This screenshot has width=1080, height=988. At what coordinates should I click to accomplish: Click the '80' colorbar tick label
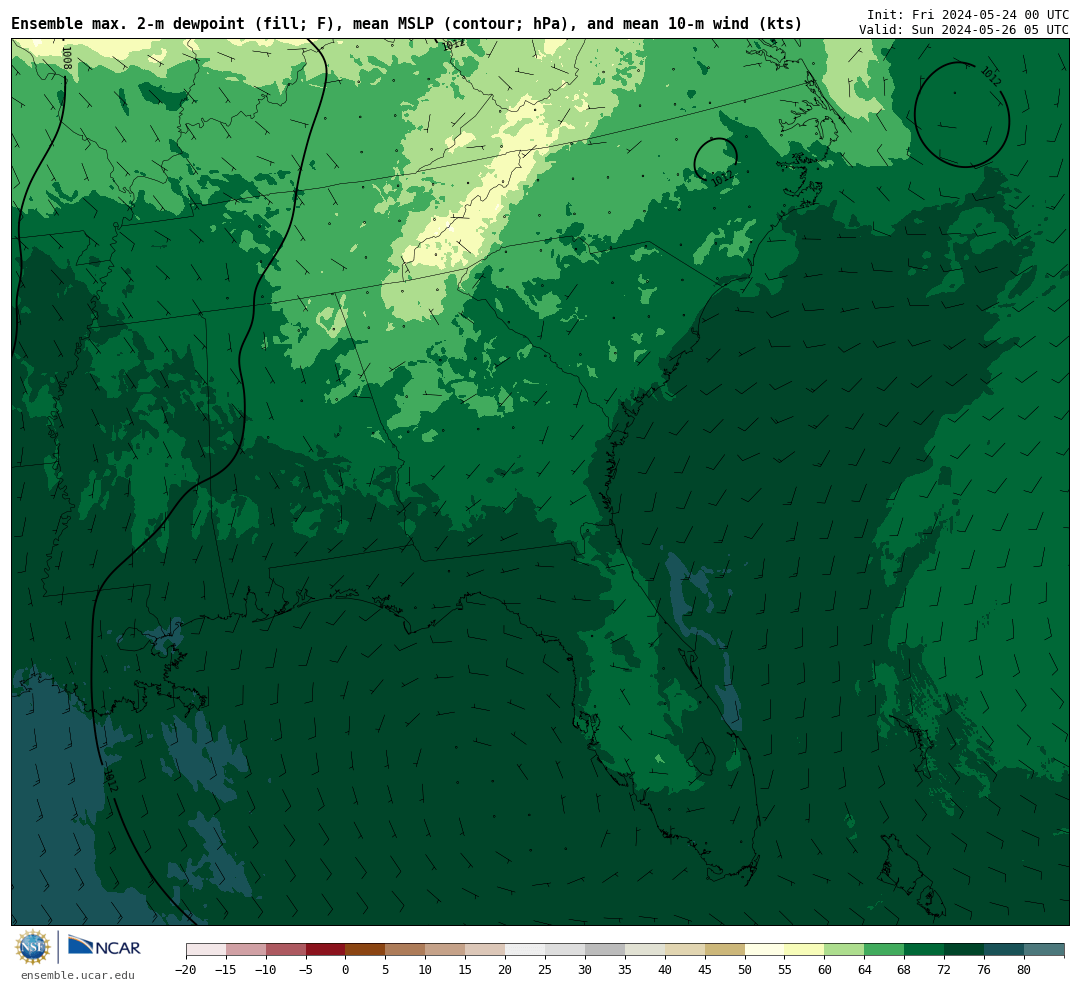pos(1024,970)
